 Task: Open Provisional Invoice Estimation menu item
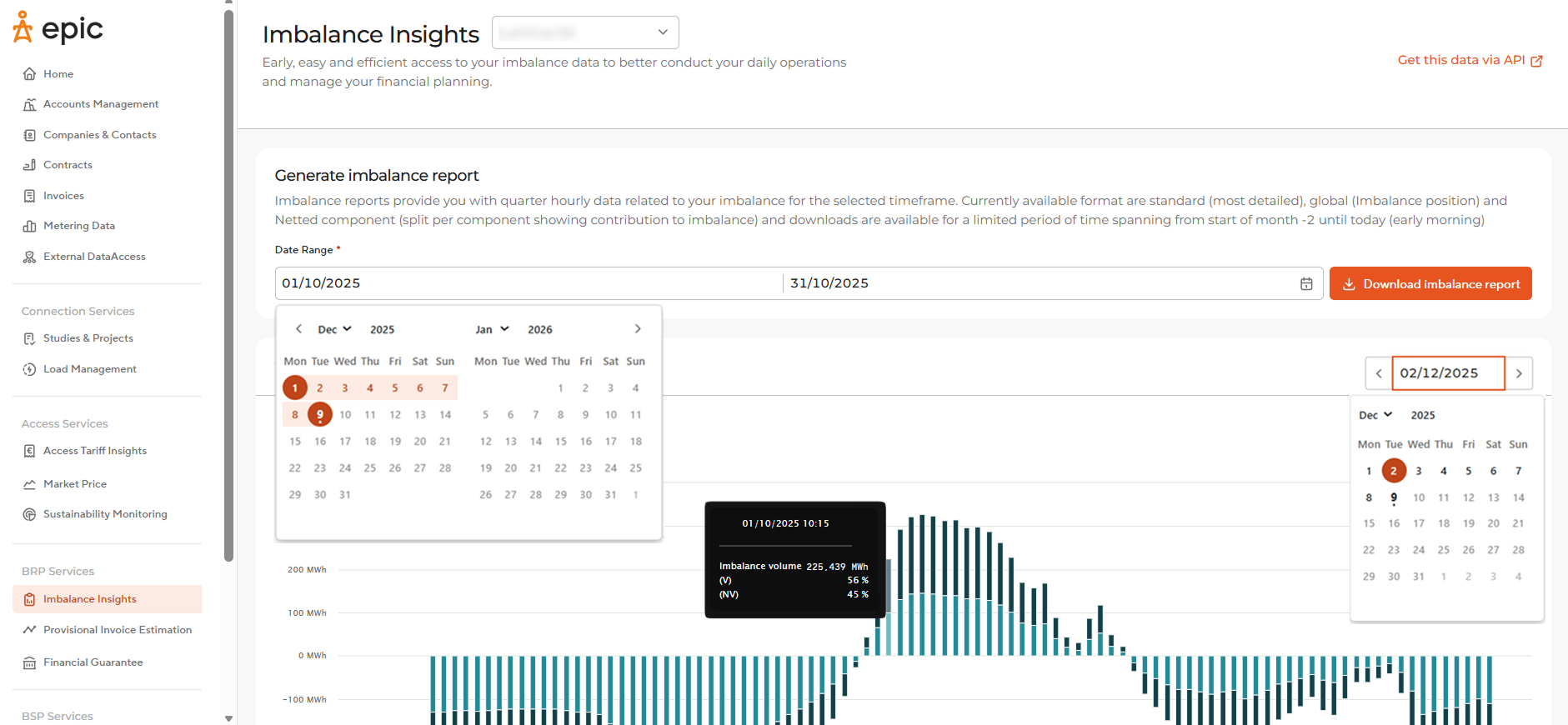click(x=118, y=630)
